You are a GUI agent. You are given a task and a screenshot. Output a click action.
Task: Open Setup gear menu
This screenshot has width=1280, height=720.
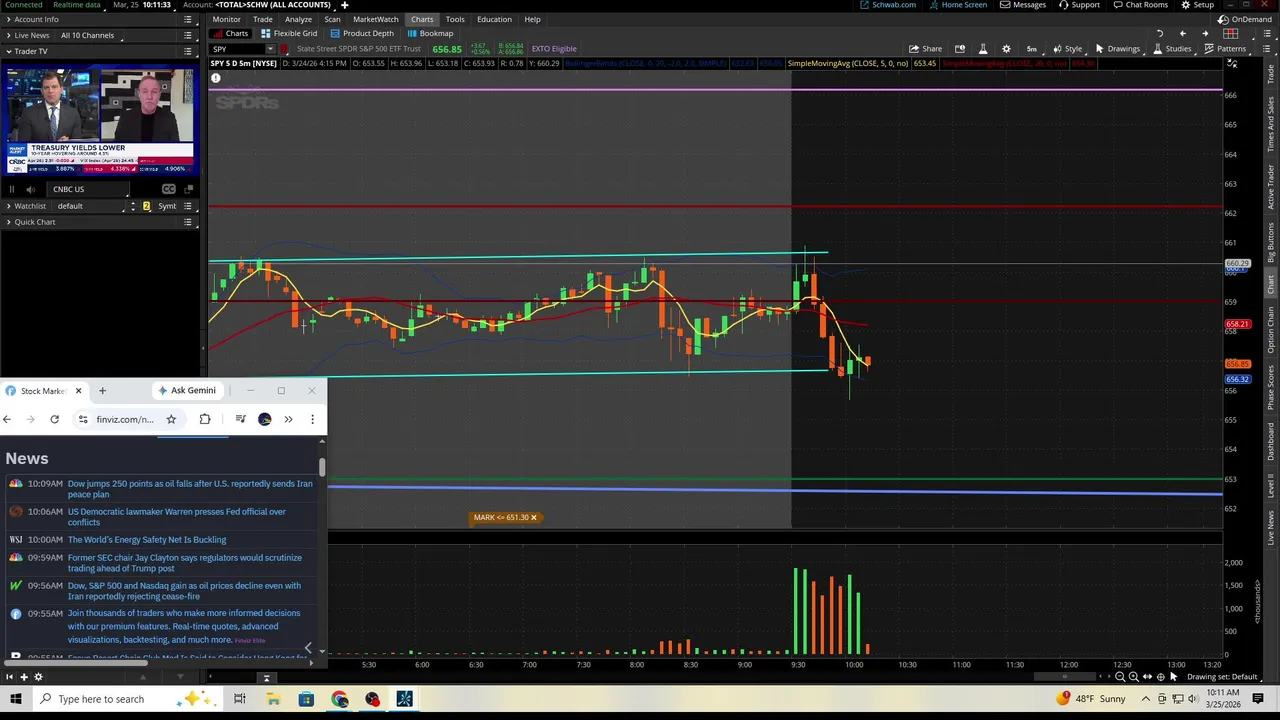click(1197, 5)
